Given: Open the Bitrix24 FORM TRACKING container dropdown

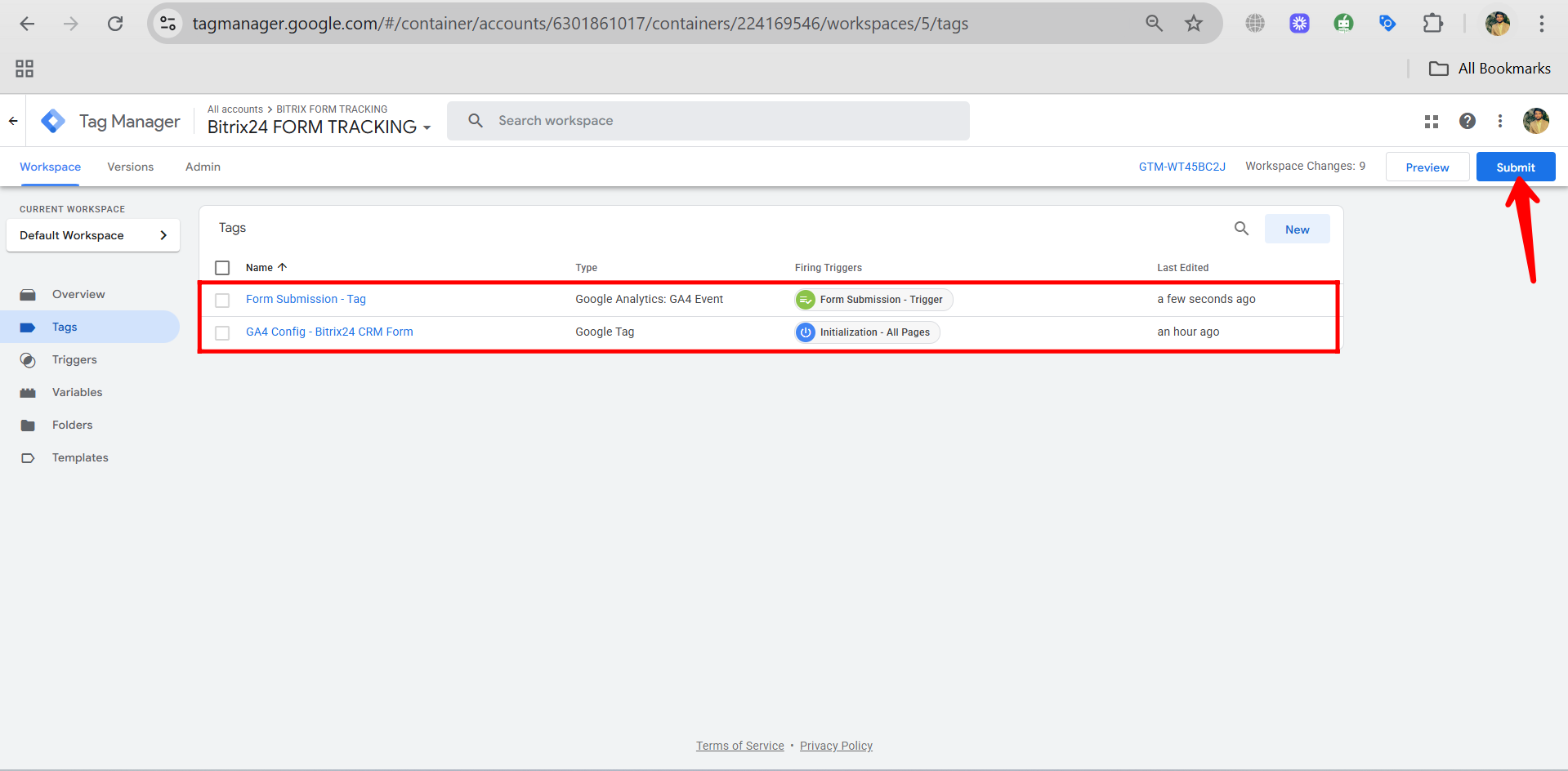Looking at the screenshot, I should (319, 127).
